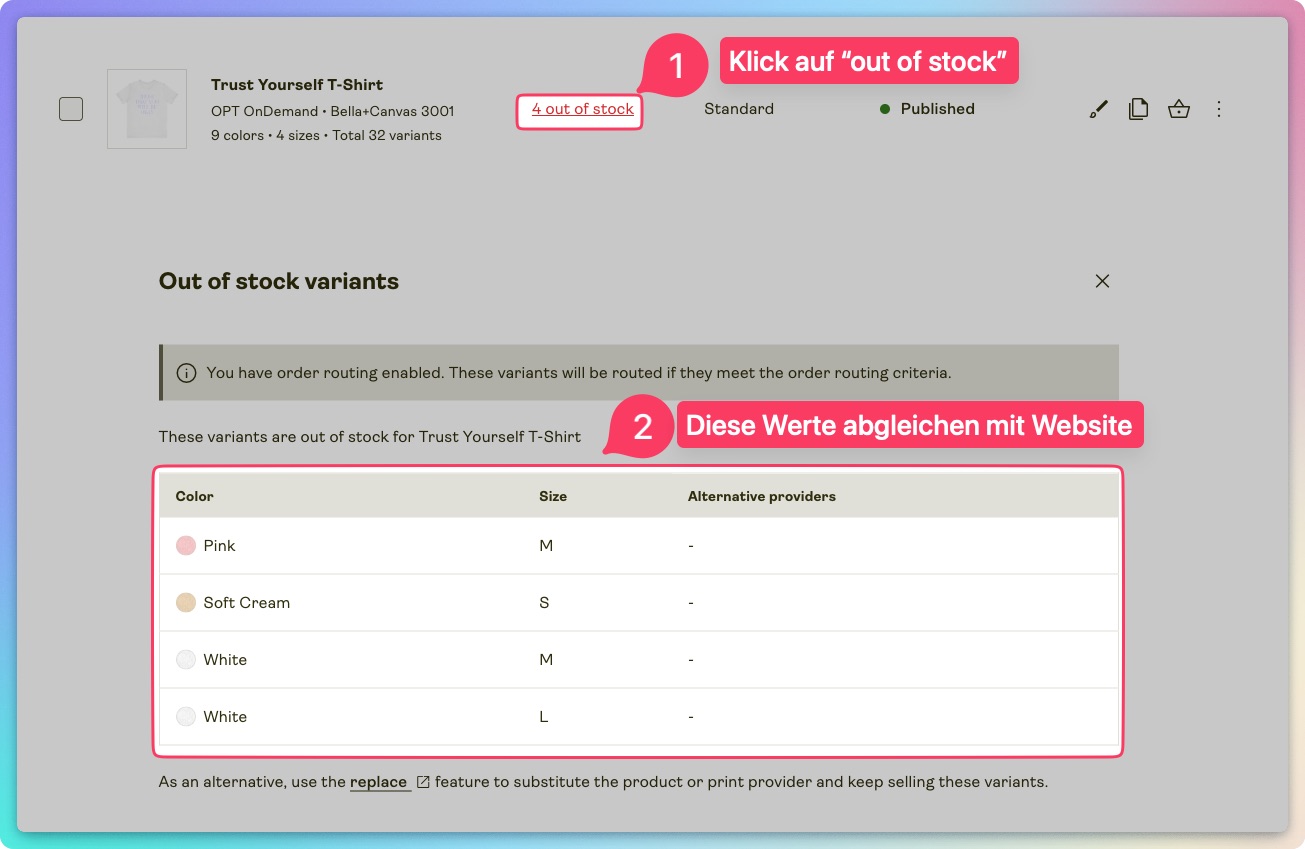Click the White swatch in size L row
The image size is (1305, 849).
186,717
